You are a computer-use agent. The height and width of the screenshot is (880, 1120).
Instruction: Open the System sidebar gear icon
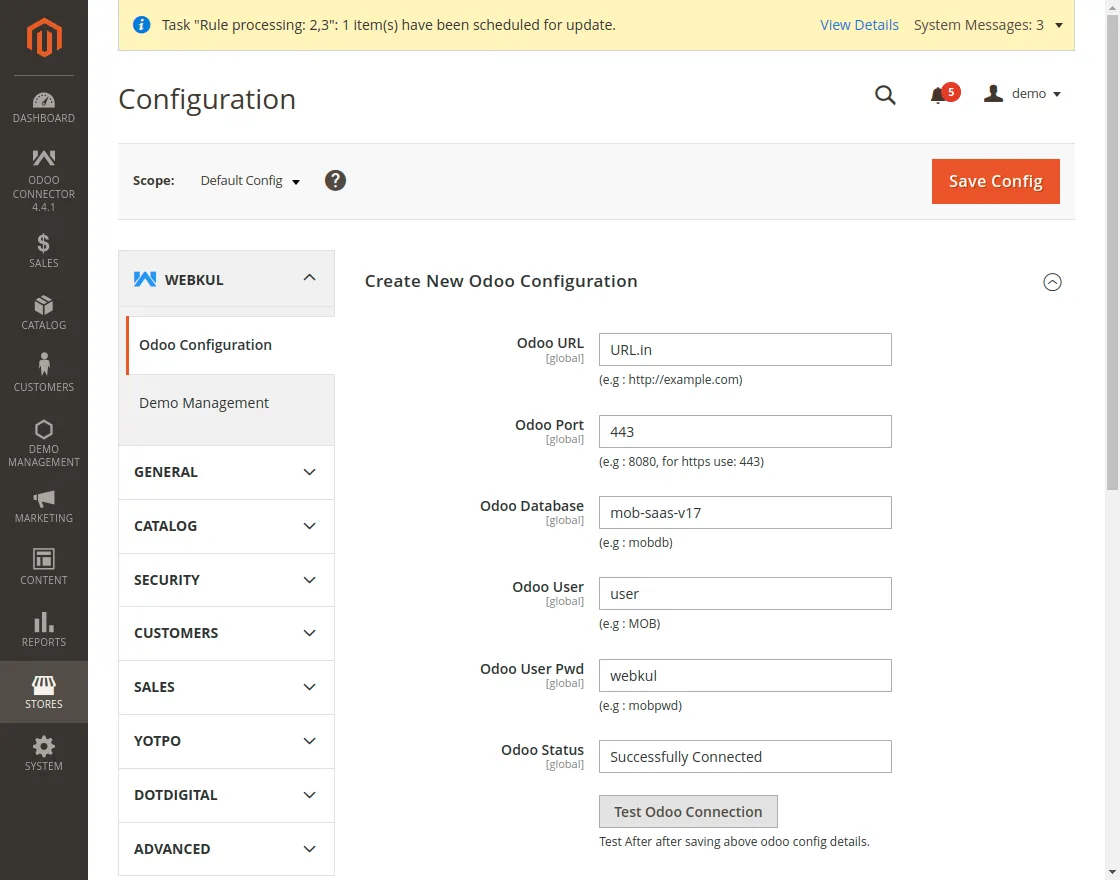click(43, 754)
